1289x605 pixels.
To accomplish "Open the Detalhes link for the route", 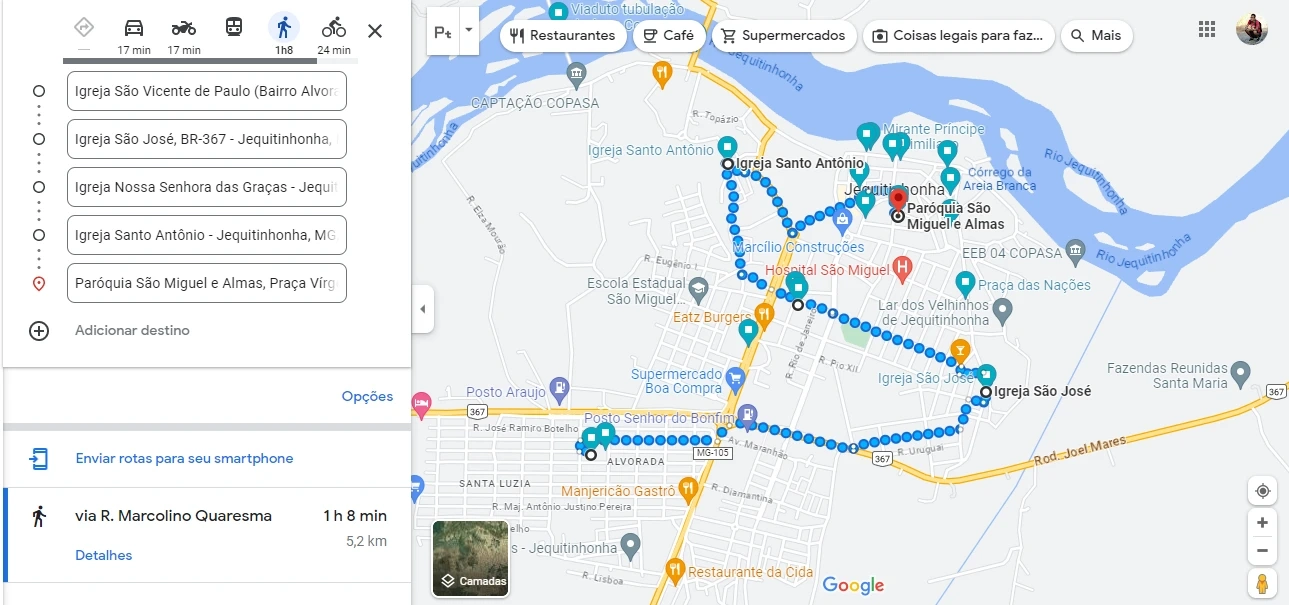I will coord(104,555).
